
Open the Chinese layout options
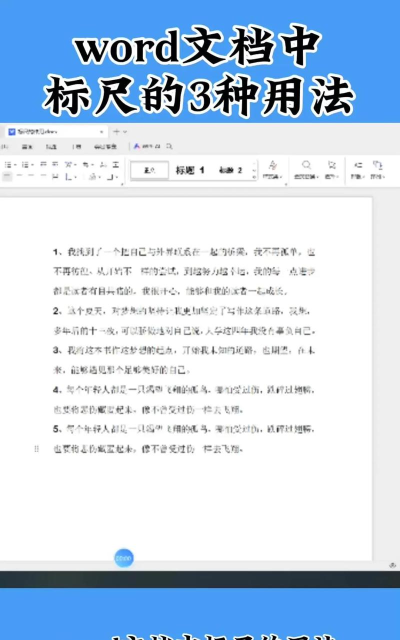click(x=70, y=165)
